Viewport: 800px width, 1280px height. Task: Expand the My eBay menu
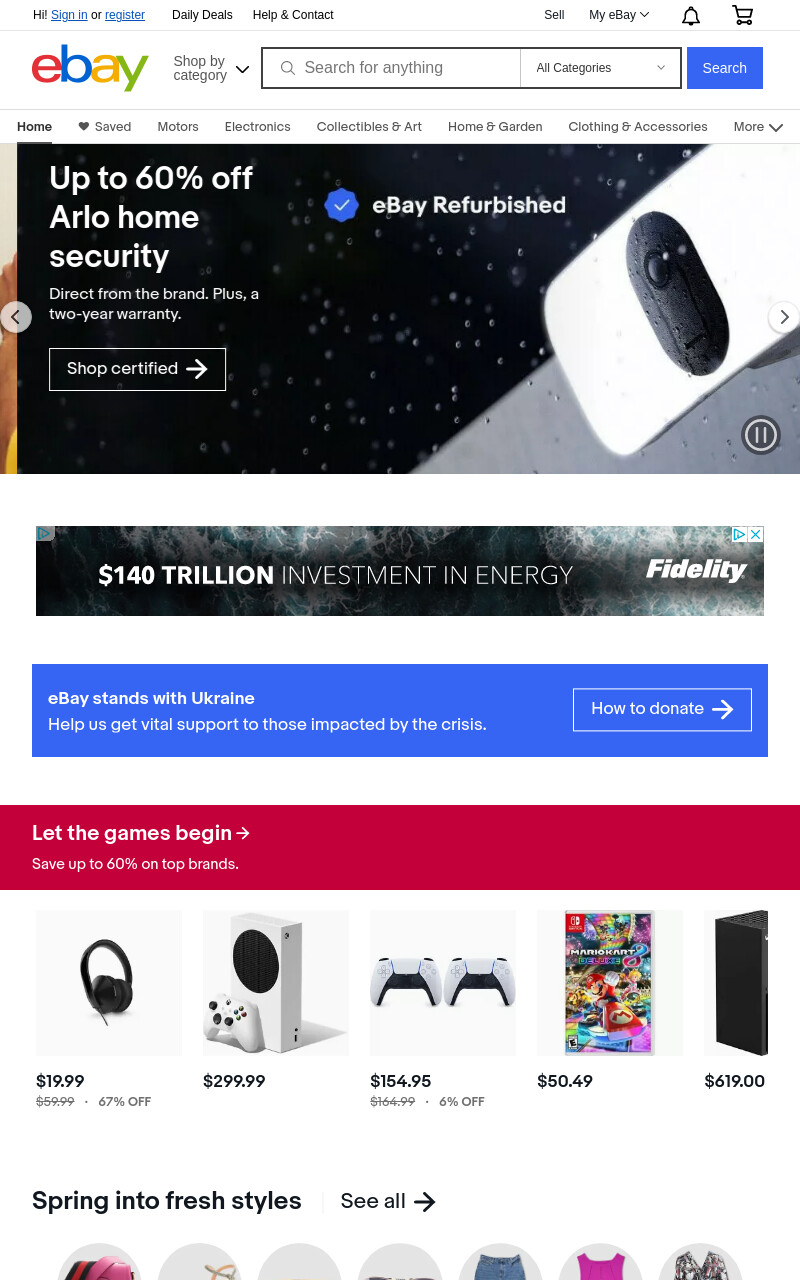pos(619,15)
